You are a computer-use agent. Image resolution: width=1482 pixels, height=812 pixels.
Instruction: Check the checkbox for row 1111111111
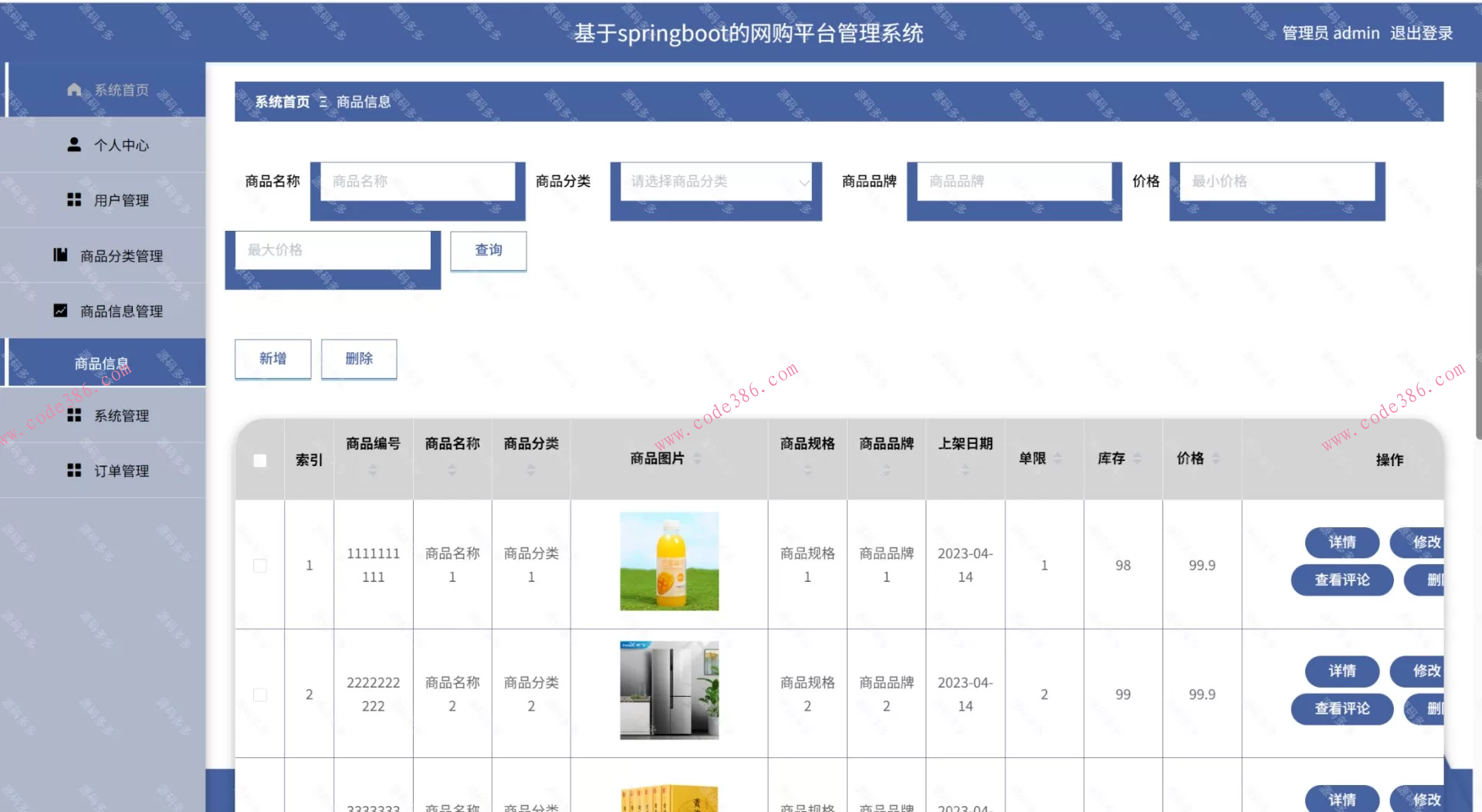(260, 566)
